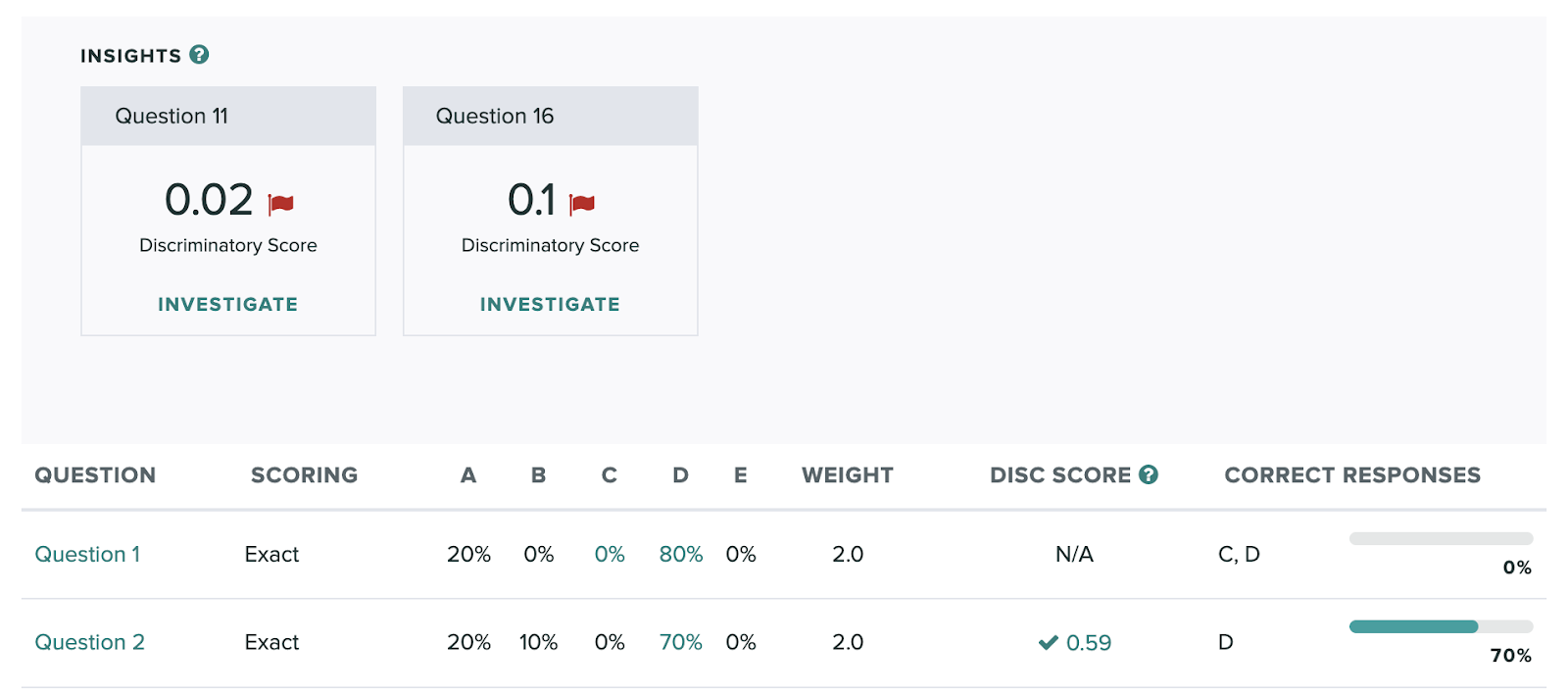Select Question 1 option C 0% value

click(x=610, y=554)
